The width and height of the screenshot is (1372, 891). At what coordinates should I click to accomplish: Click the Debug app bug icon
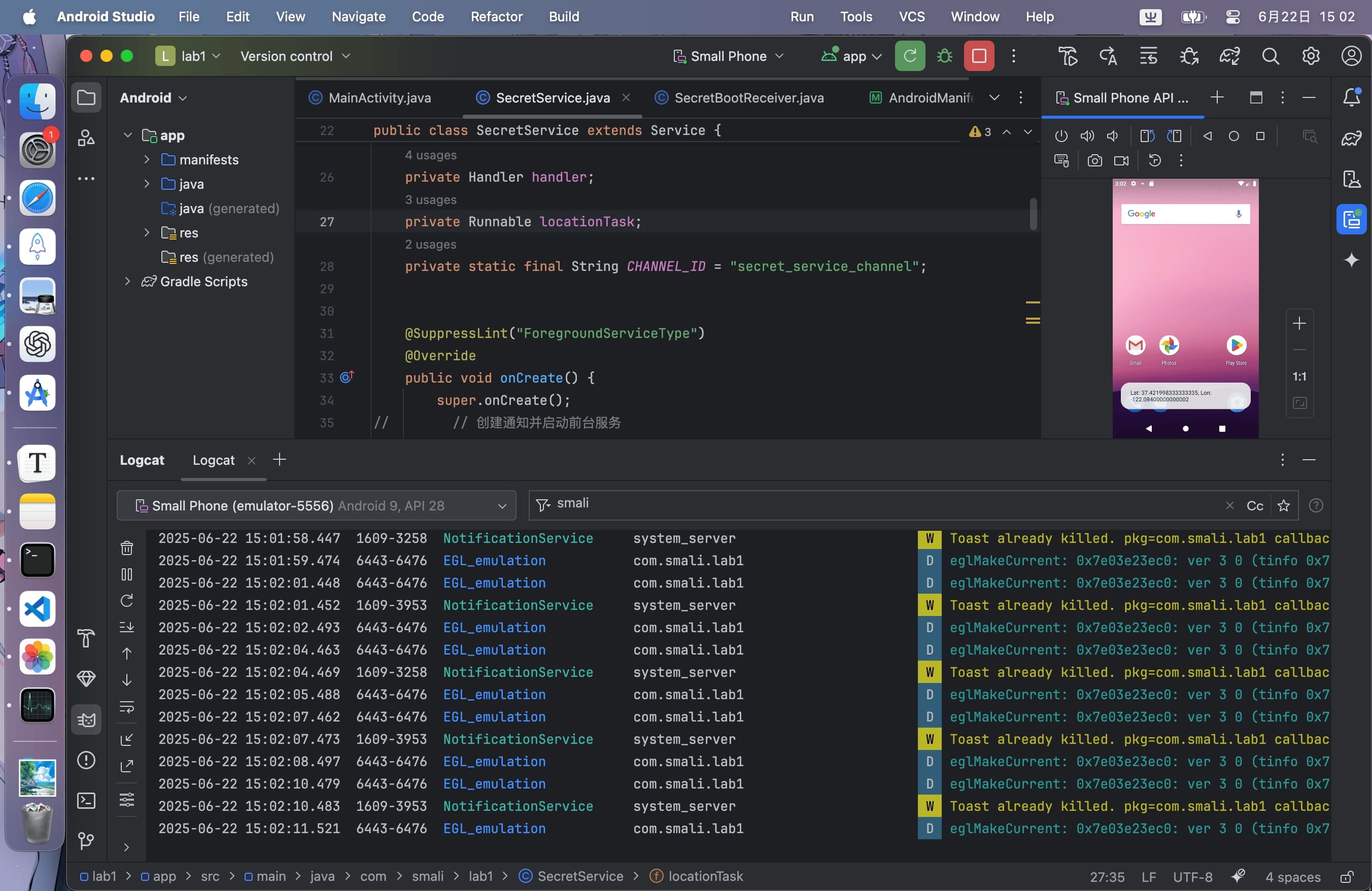(x=944, y=56)
